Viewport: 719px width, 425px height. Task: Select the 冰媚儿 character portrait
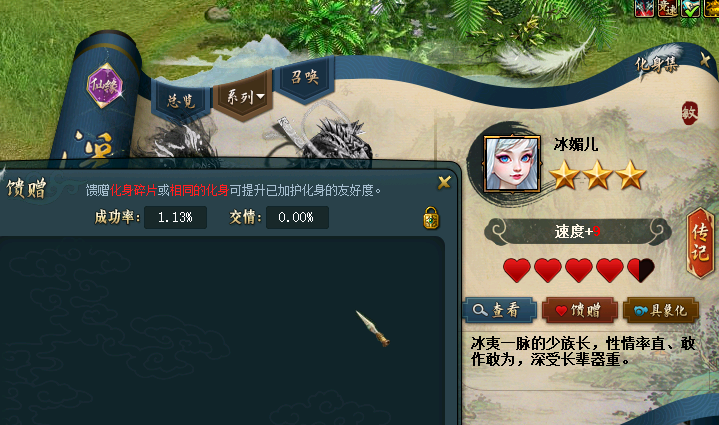(x=512, y=164)
